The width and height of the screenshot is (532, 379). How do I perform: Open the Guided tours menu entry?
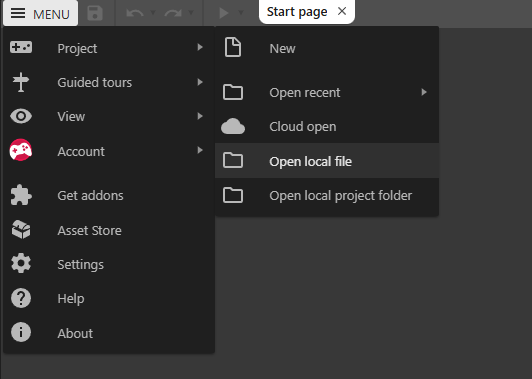[x=109, y=82]
